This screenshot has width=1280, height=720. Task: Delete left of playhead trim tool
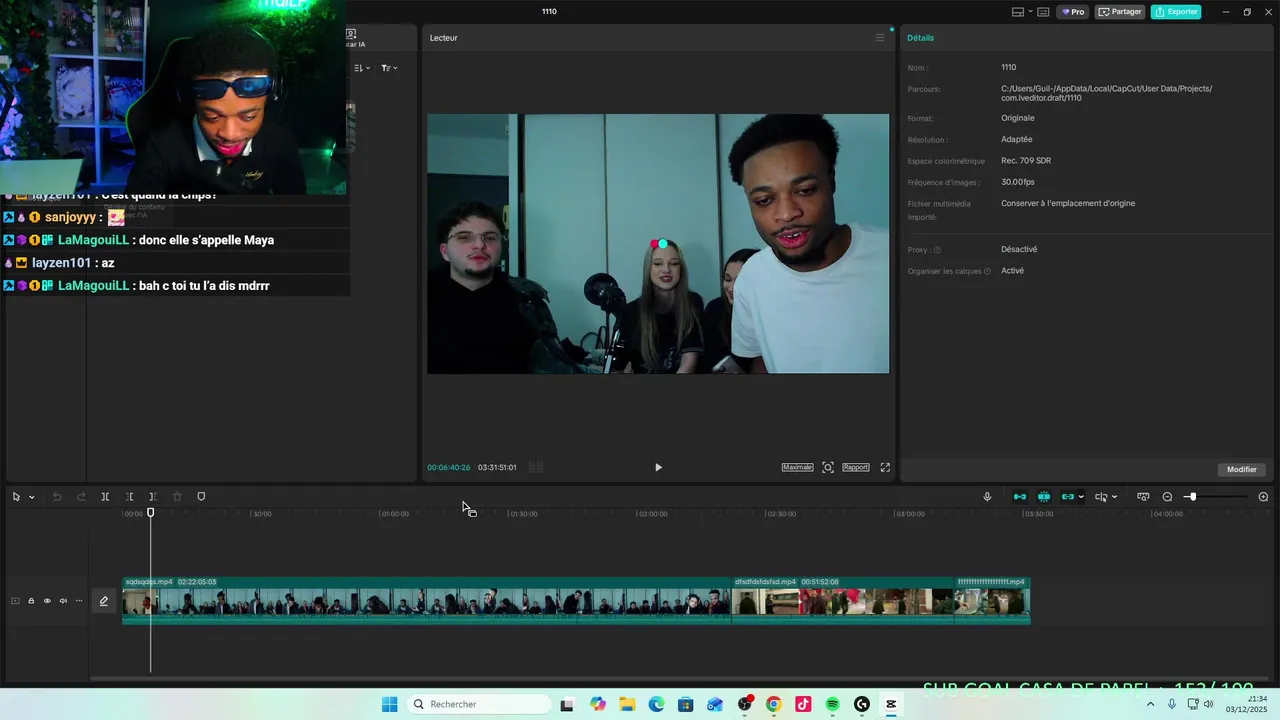[x=129, y=497]
